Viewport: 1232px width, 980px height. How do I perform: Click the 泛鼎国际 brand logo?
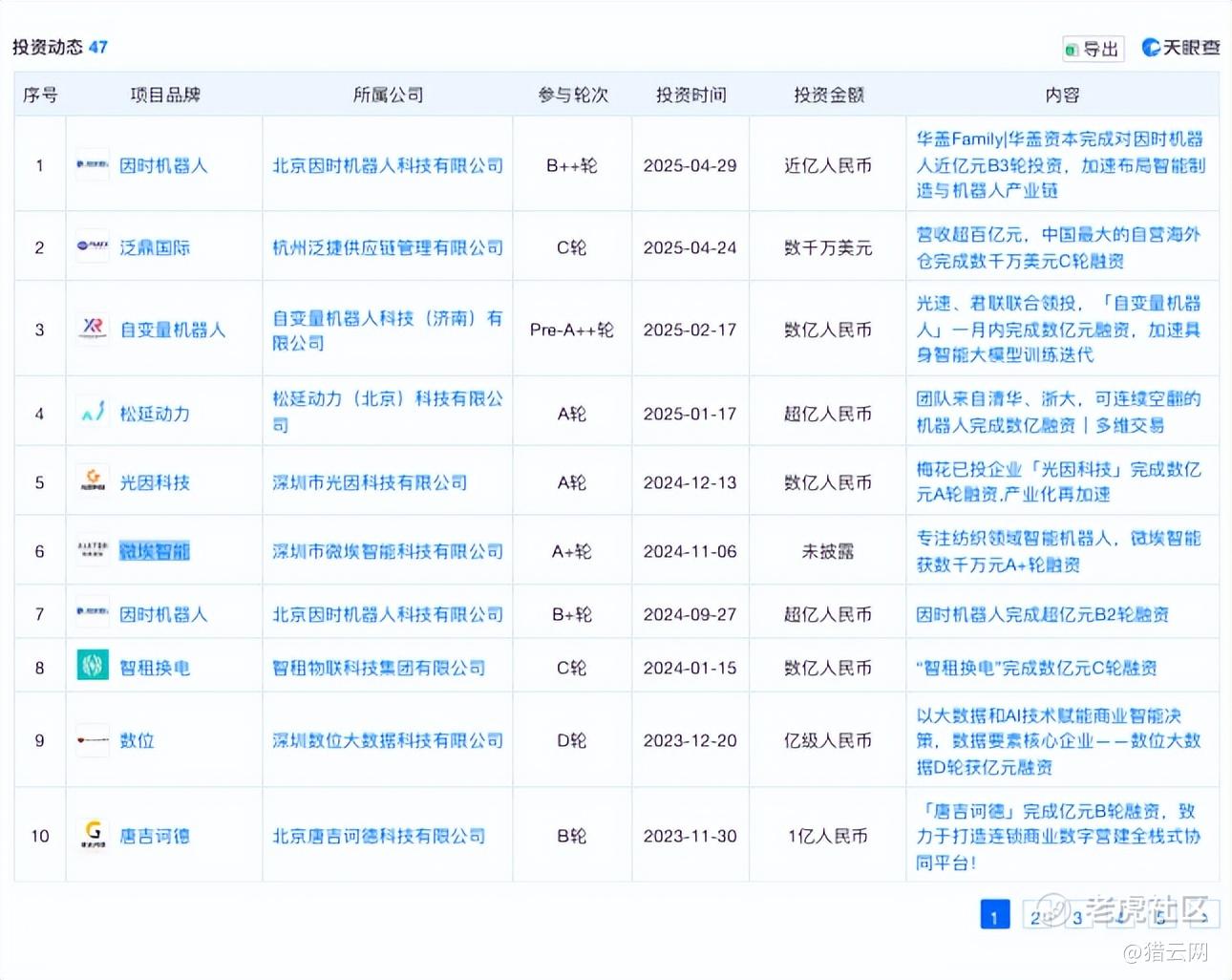(93, 247)
